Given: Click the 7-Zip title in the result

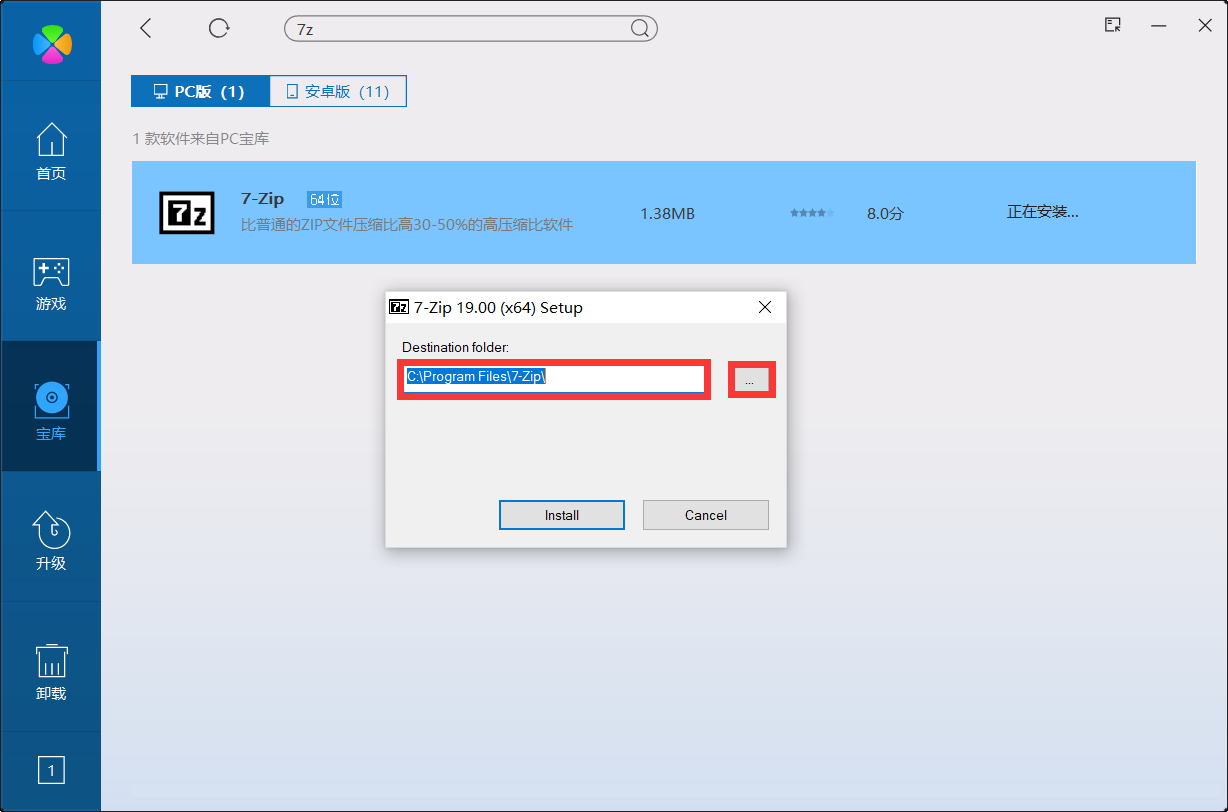Looking at the screenshot, I should coord(262,199).
